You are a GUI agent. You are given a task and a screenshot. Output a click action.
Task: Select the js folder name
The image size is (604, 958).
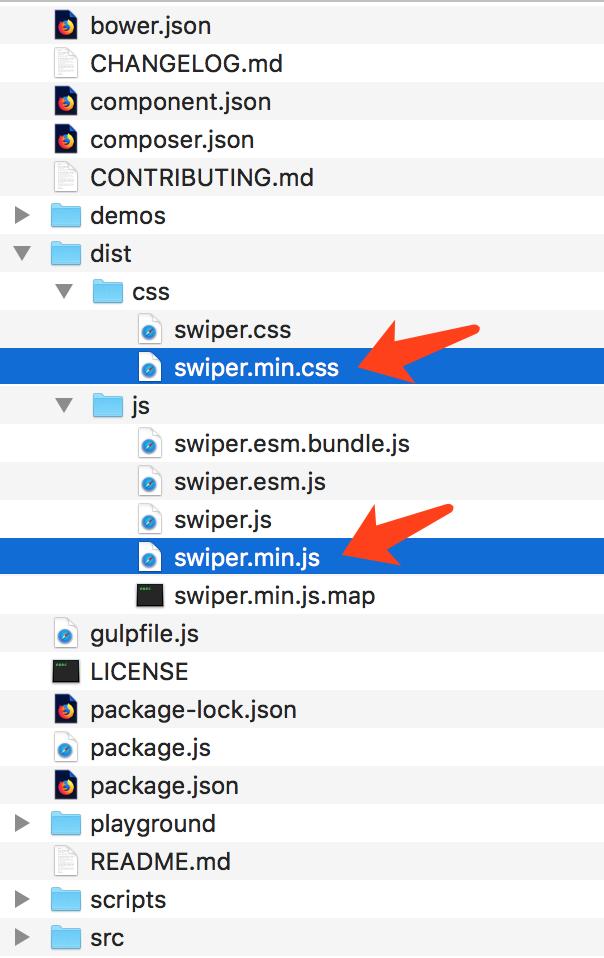pyautogui.click(x=140, y=406)
